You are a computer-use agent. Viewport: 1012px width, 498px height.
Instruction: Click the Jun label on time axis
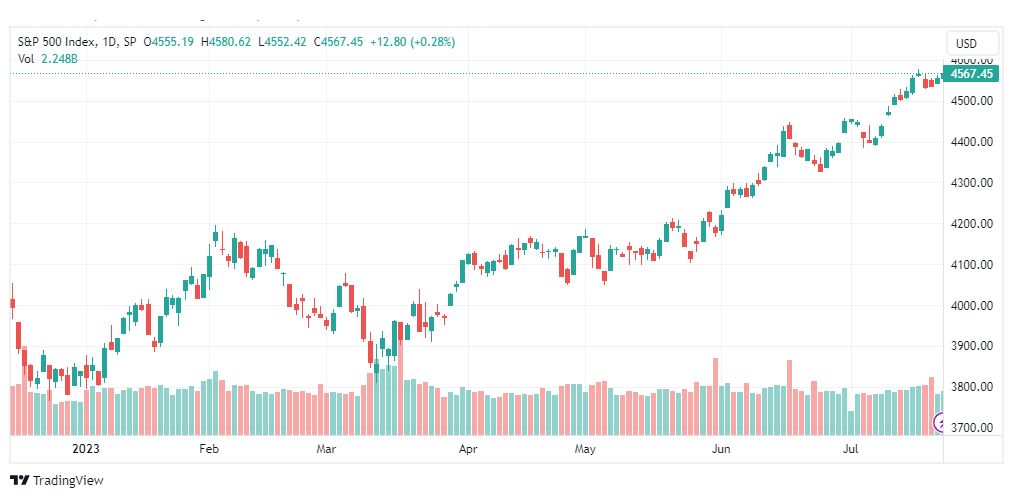[720, 448]
